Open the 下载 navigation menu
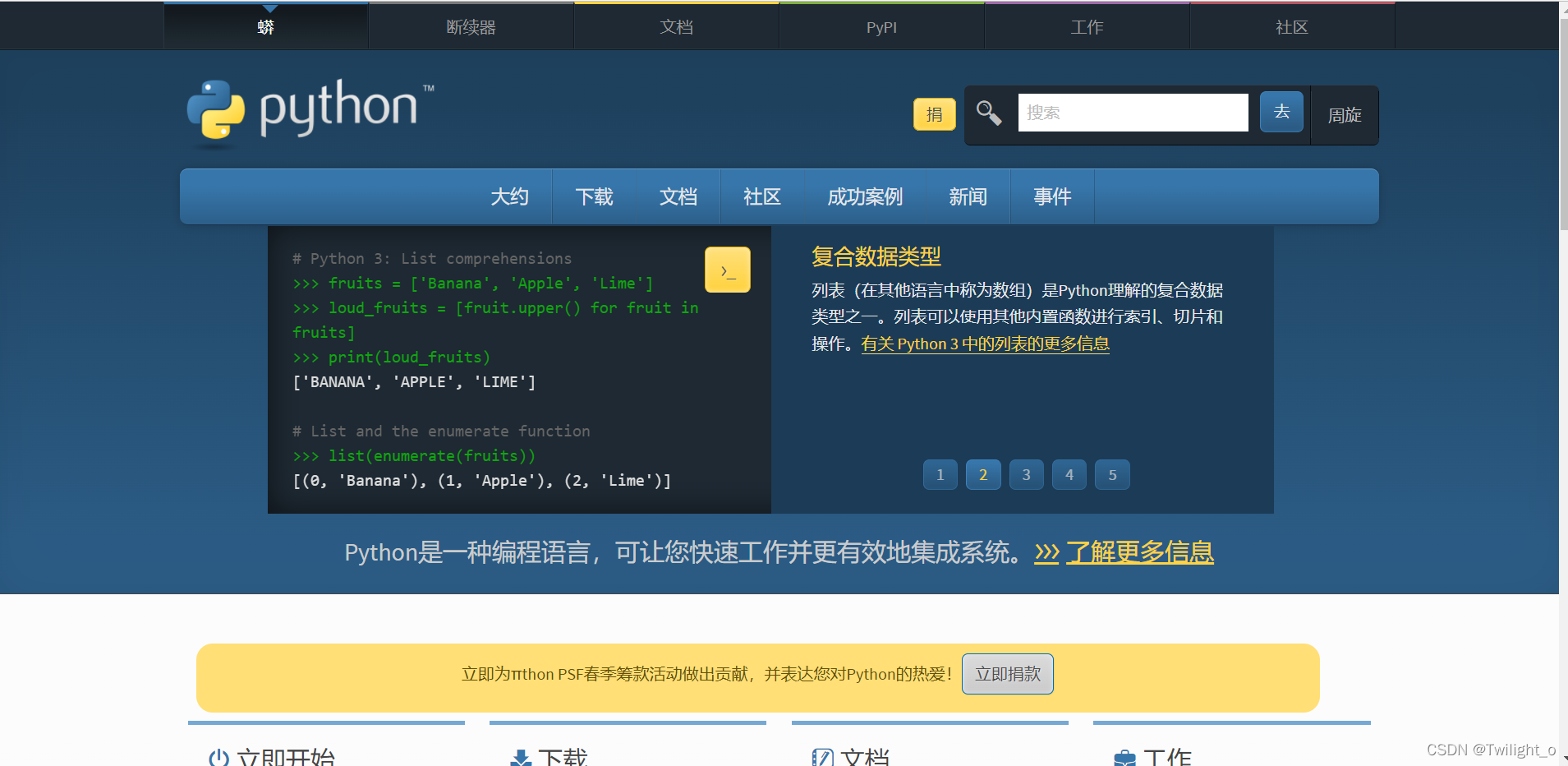The image size is (1568, 766). coord(594,196)
